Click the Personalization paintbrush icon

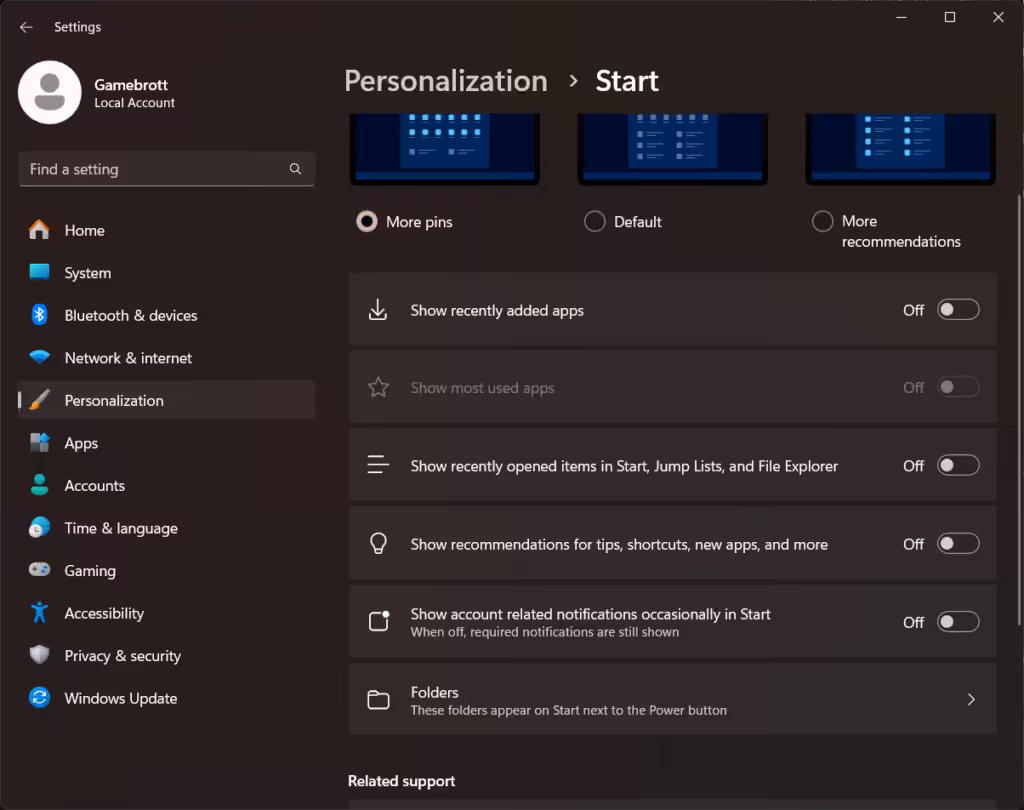(x=39, y=400)
